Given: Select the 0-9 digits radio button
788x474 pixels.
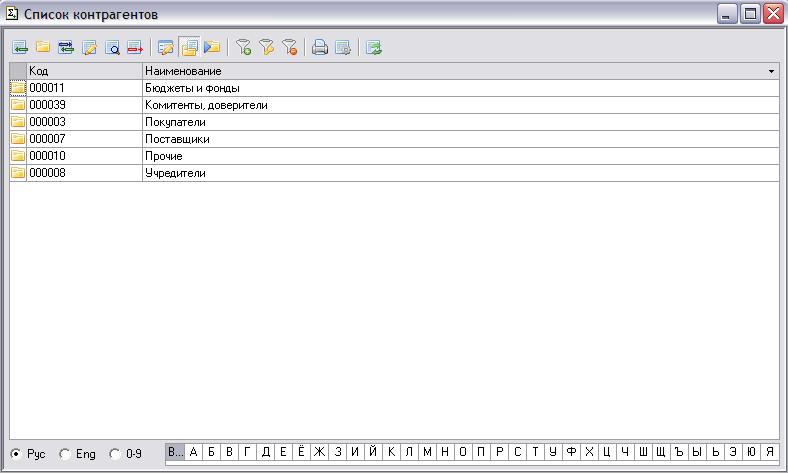Looking at the screenshot, I should [x=115, y=454].
